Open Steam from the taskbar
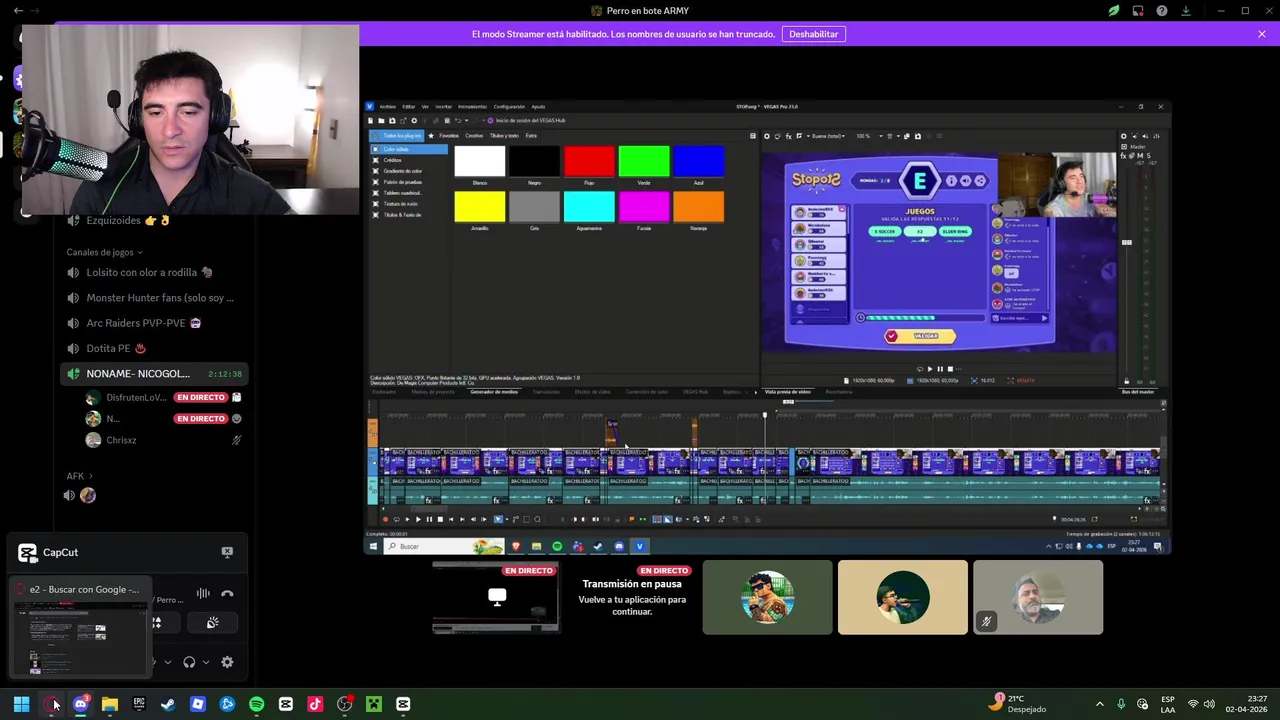1280x720 pixels. 168,704
